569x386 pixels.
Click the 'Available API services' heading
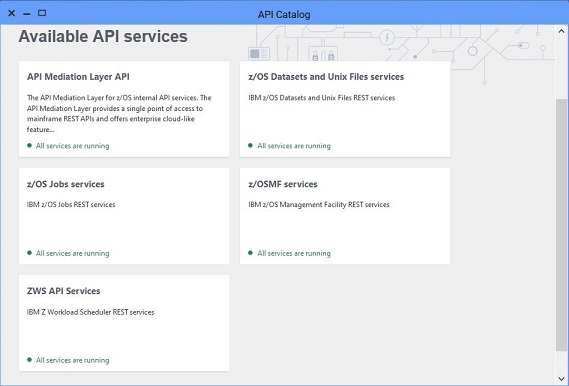pyautogui.click(x=103, y=36)
